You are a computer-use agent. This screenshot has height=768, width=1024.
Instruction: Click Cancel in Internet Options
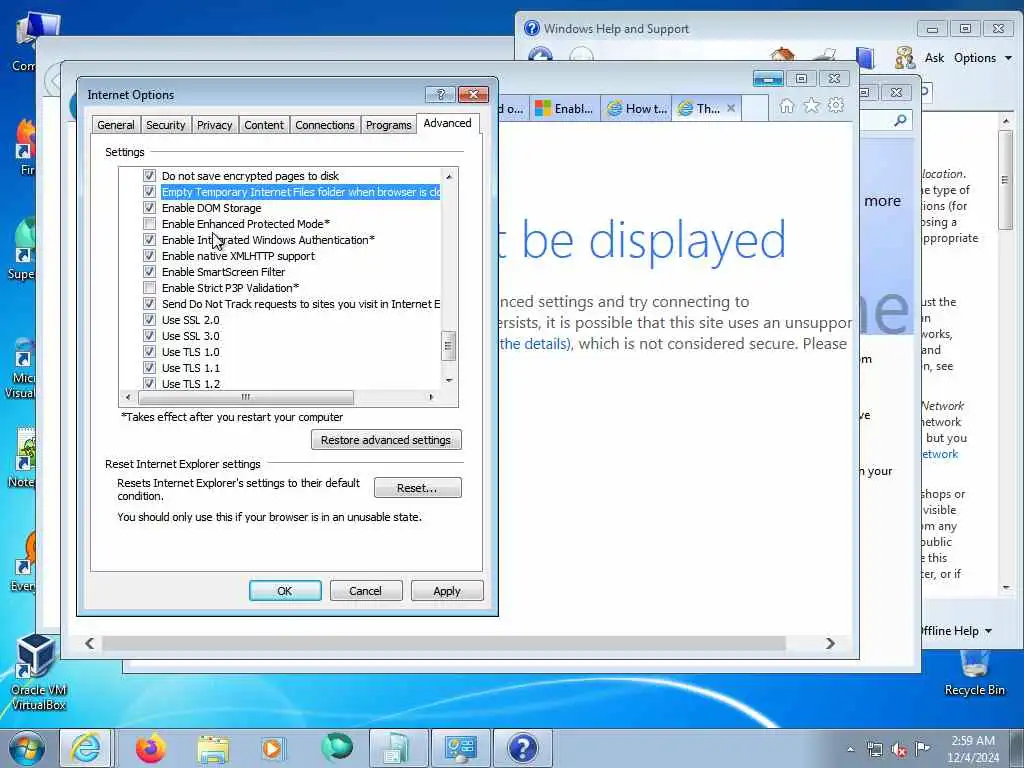366,591
